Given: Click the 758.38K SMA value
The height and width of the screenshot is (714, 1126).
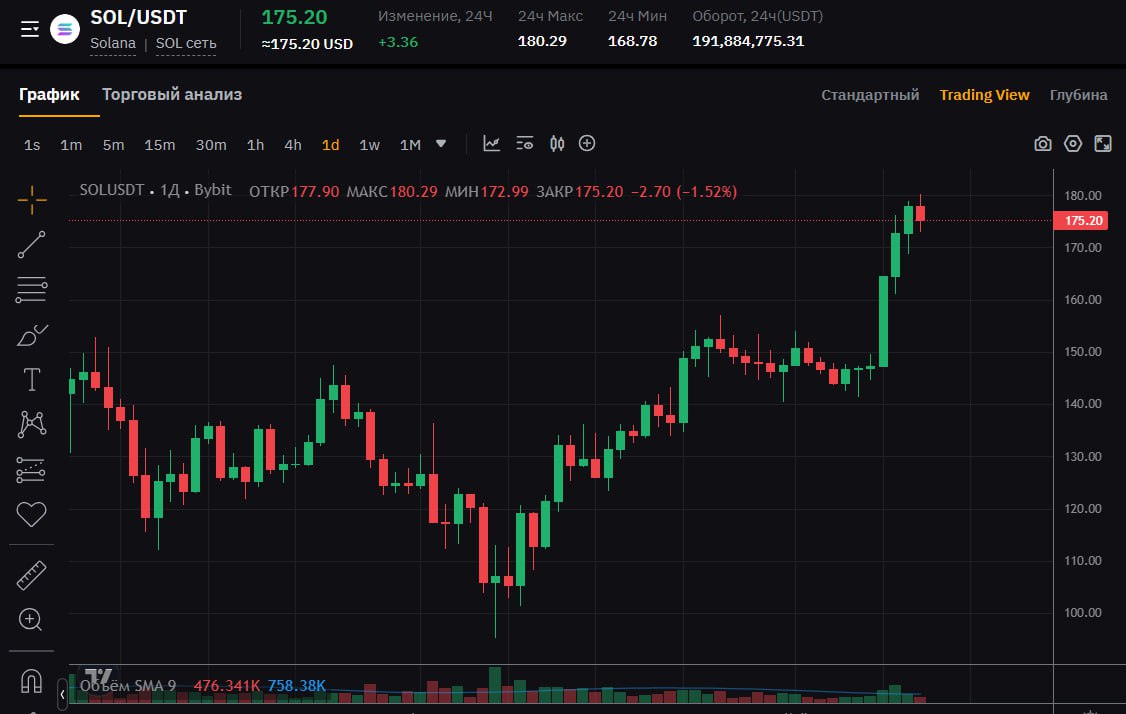Looking at the screenshot, I should point(297,686).
